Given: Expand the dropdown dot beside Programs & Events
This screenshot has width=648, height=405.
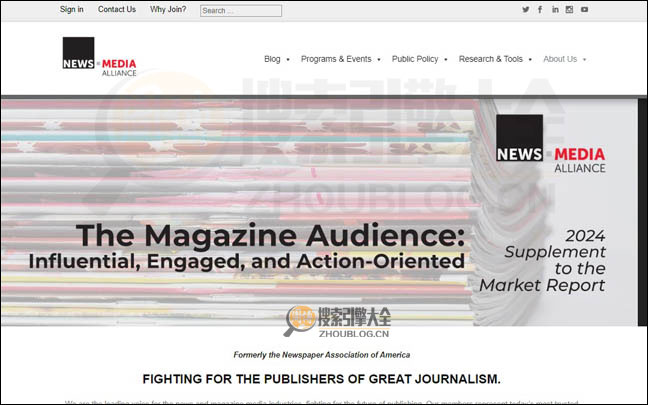Looking at the screenshot, I should pyautogui.click(x=379, y=60).
